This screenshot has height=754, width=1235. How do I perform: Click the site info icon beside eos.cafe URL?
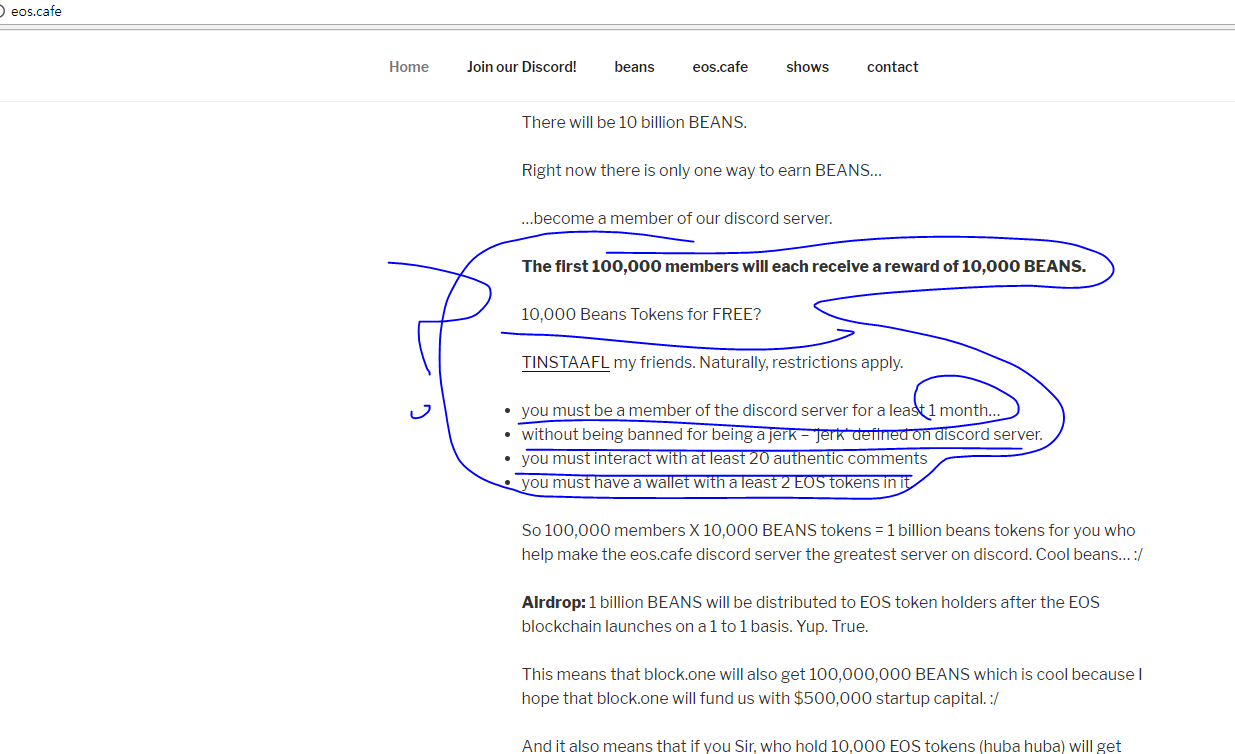tap(3, 12)
